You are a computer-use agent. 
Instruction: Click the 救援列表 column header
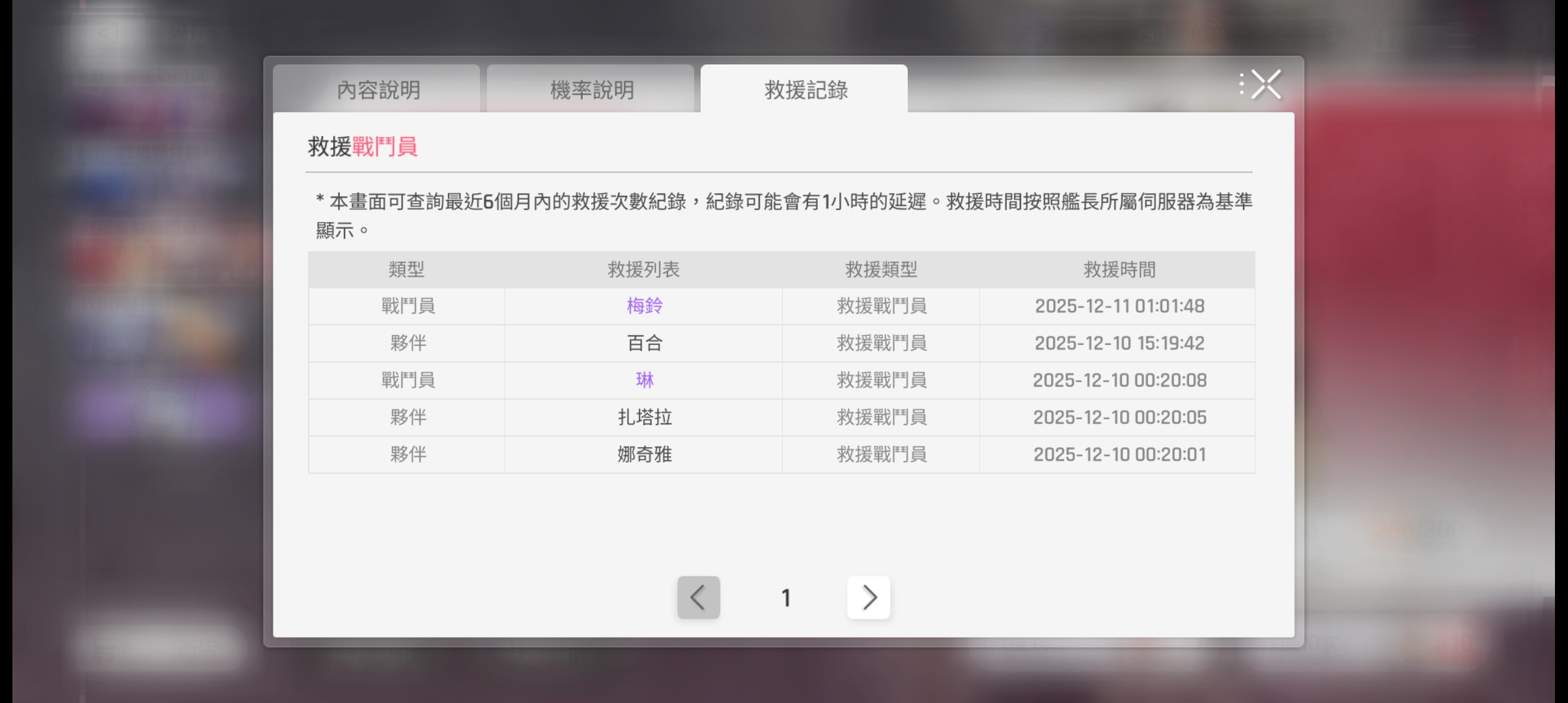[643, 269]
